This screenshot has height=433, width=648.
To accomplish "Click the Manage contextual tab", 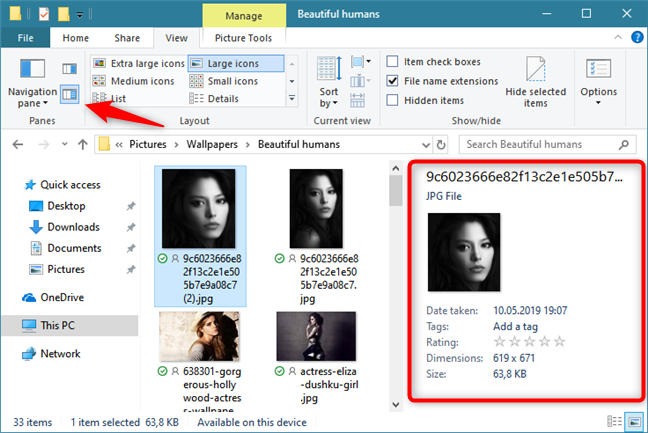I will (244, 16).
